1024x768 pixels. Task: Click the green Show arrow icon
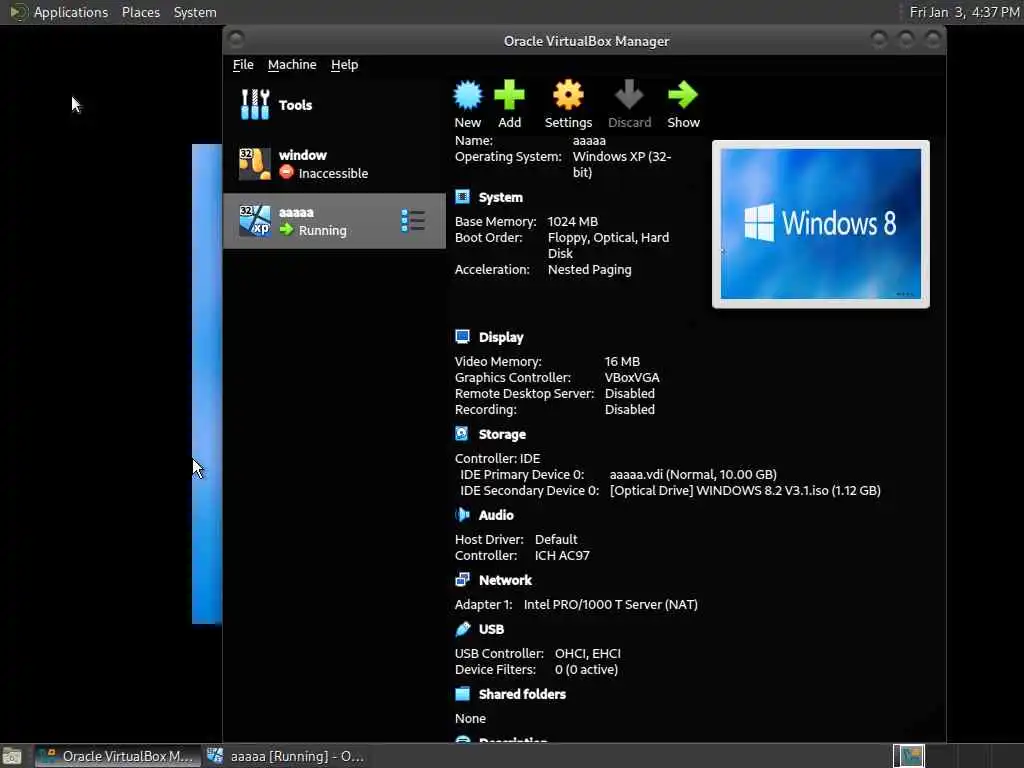pos(683,95)
